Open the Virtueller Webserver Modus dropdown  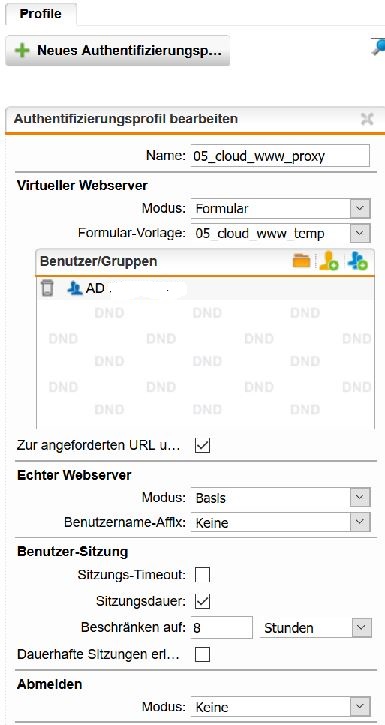[x=281, y=209]
